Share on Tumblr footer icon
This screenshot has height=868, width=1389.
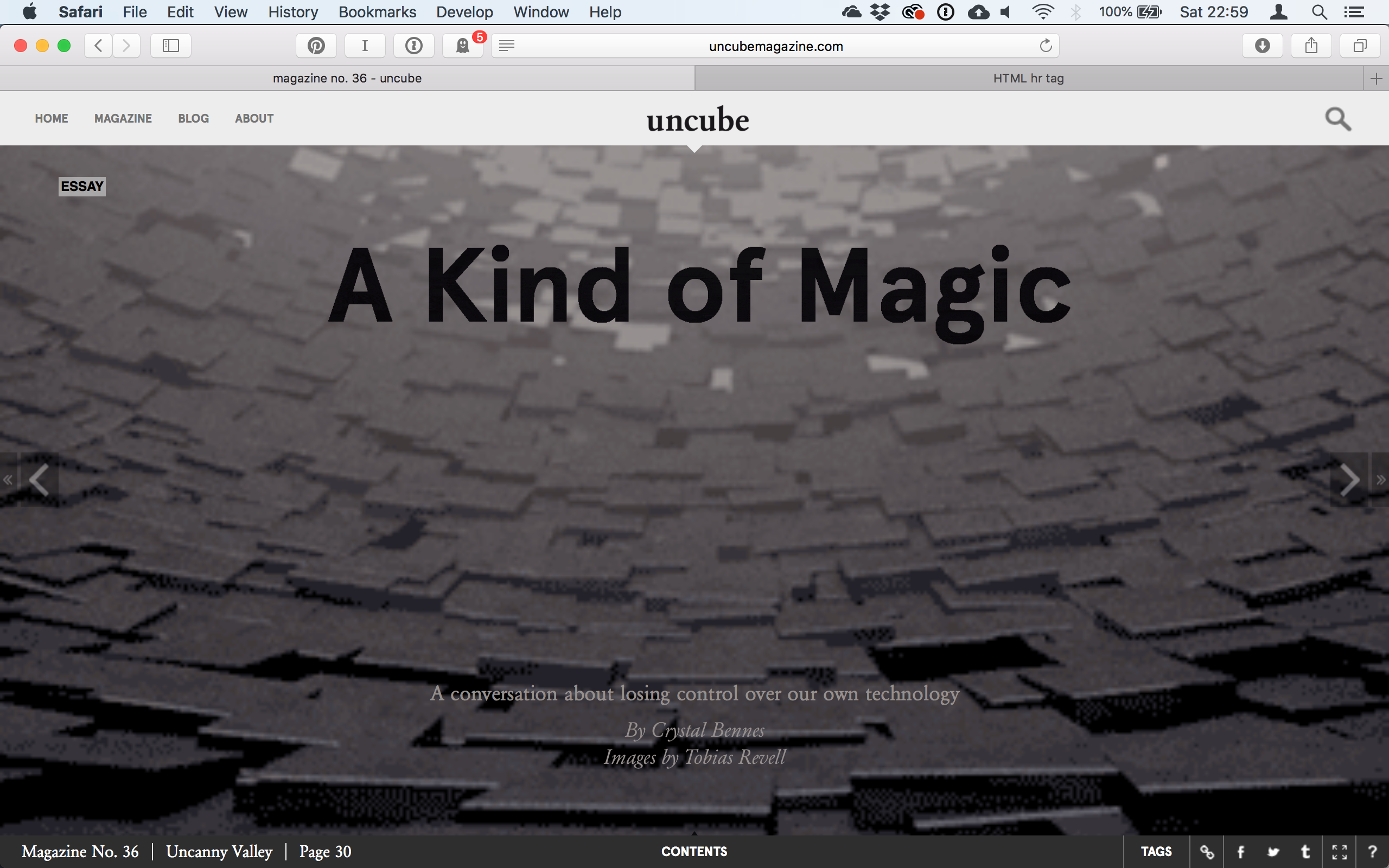[1306, 852]
